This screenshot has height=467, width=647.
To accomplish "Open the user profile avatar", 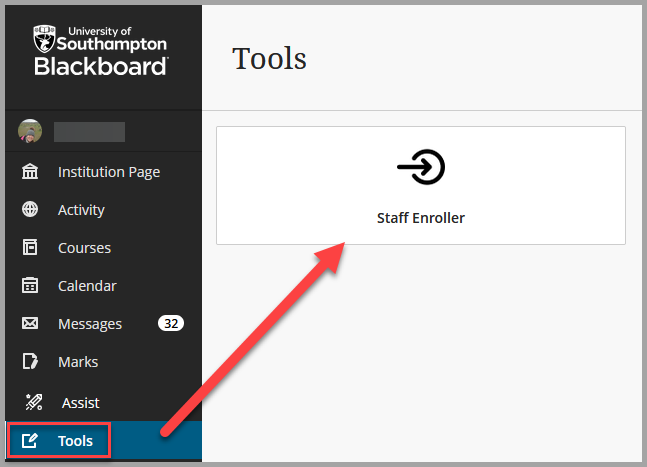I will coord(30,131).
